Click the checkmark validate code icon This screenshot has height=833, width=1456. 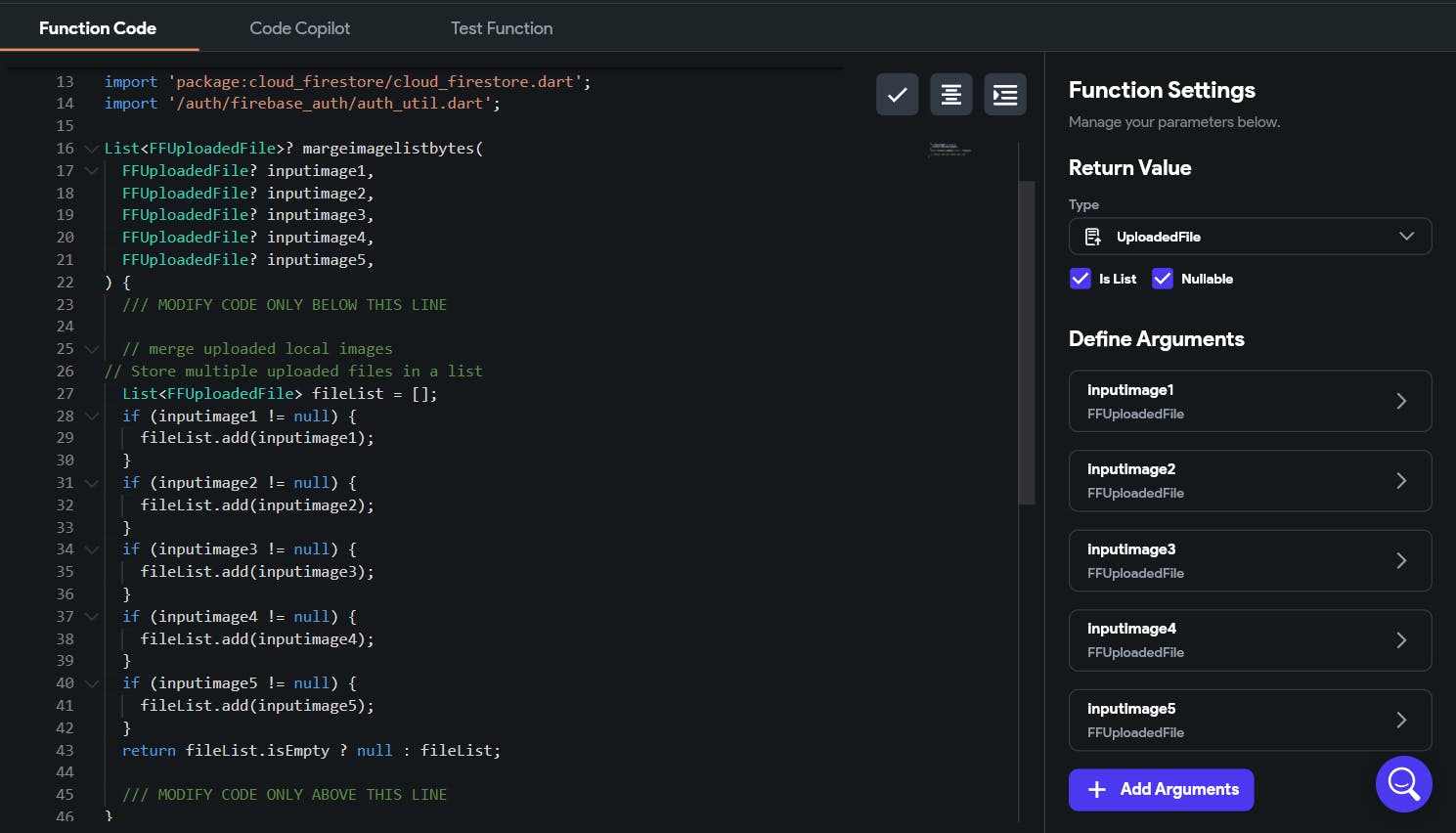coord(897,95)
